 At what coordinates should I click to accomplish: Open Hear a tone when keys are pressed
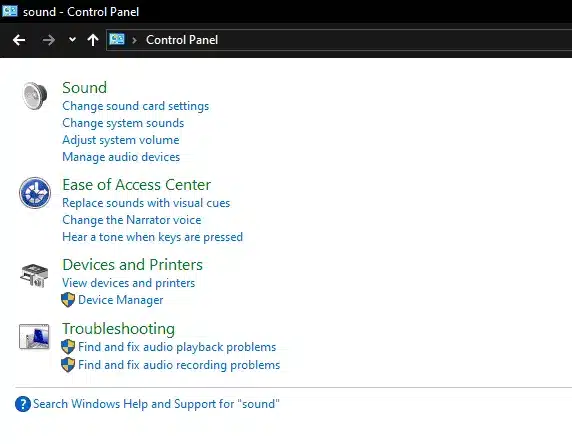(x=152, y=237)
